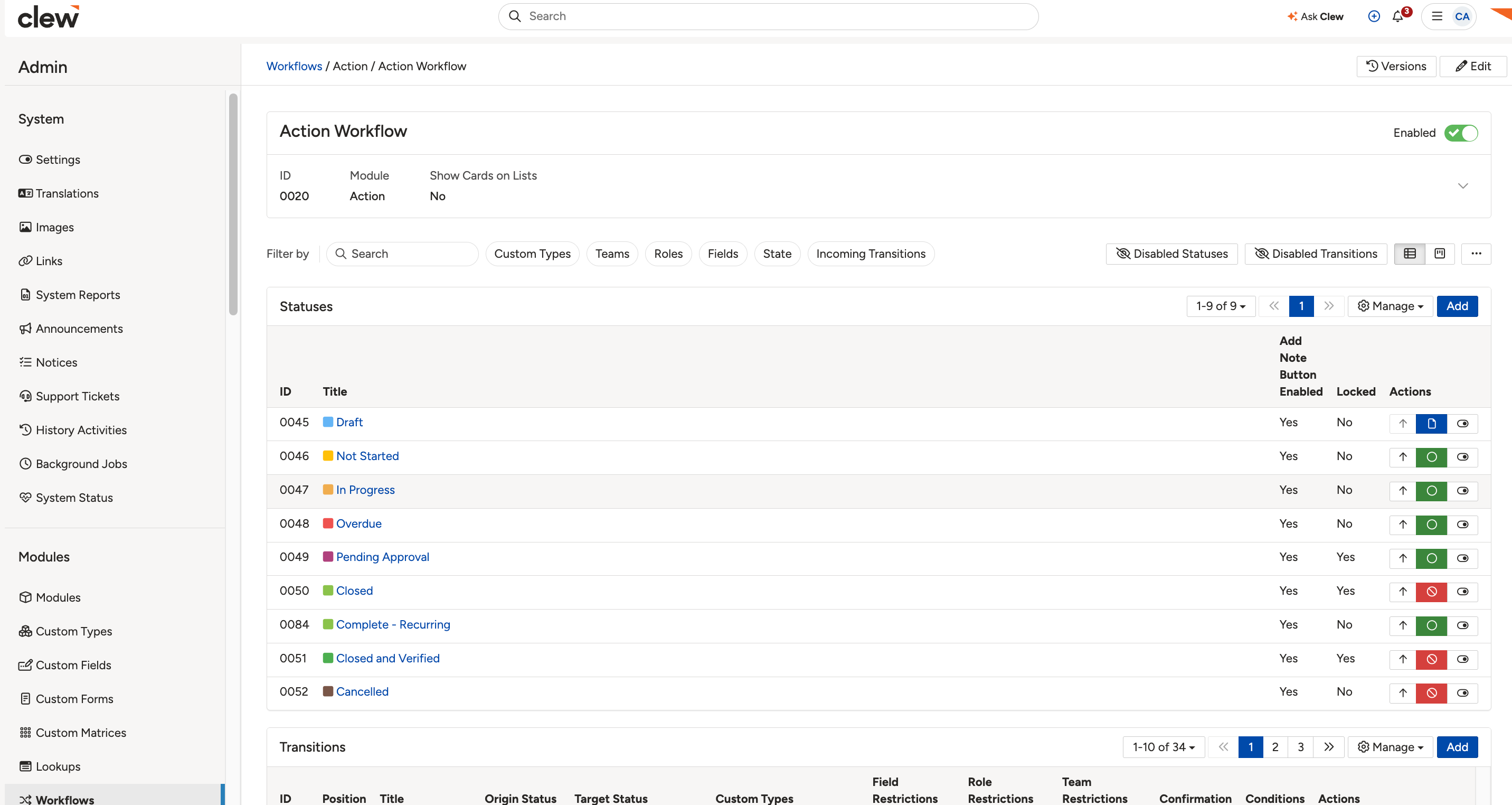Viewport: 1512px width, 805px height.
Task: Toggle visibility eye for Closed and Verified
Action: (1463, 659)
